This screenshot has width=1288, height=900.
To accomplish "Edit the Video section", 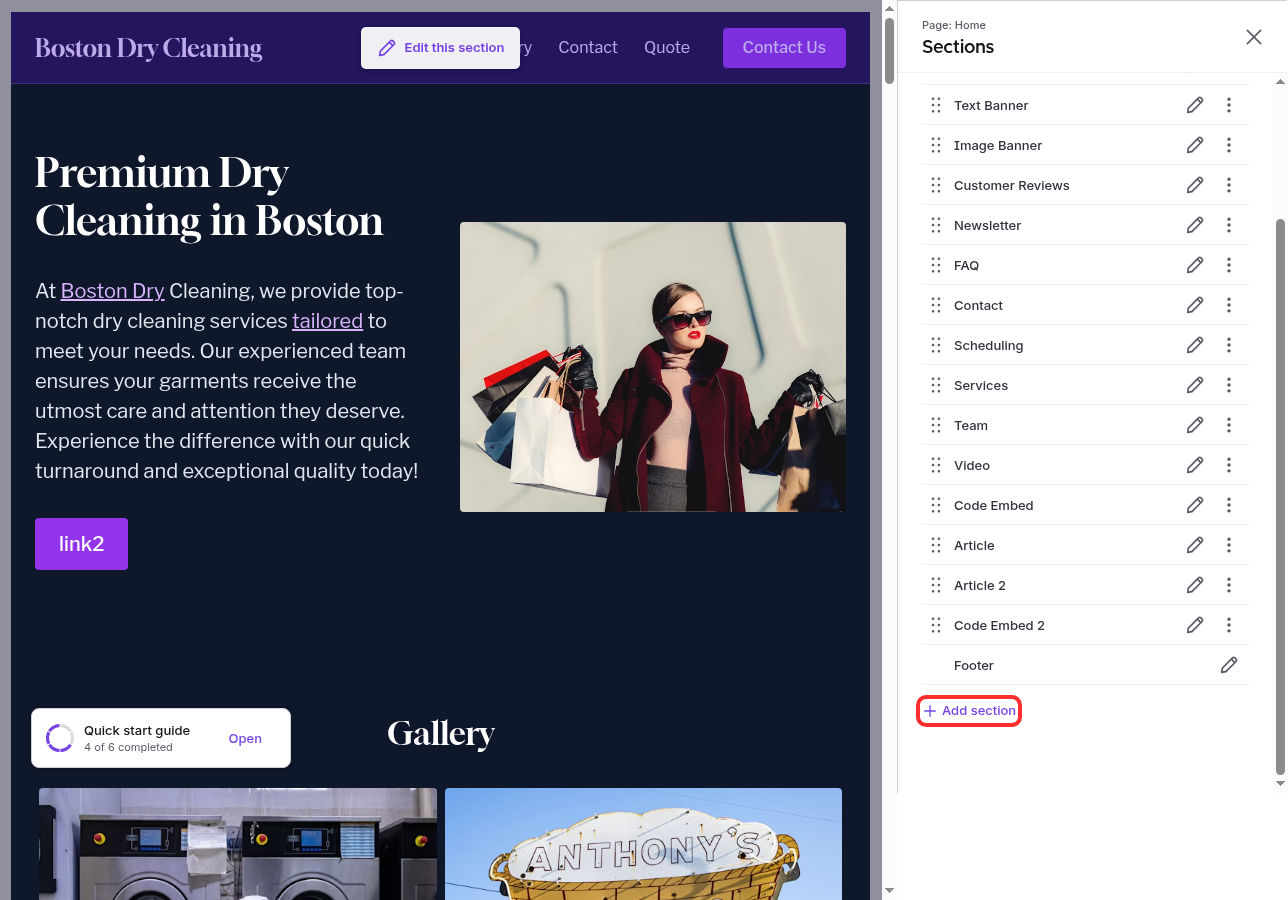I will click(1195, 465).
